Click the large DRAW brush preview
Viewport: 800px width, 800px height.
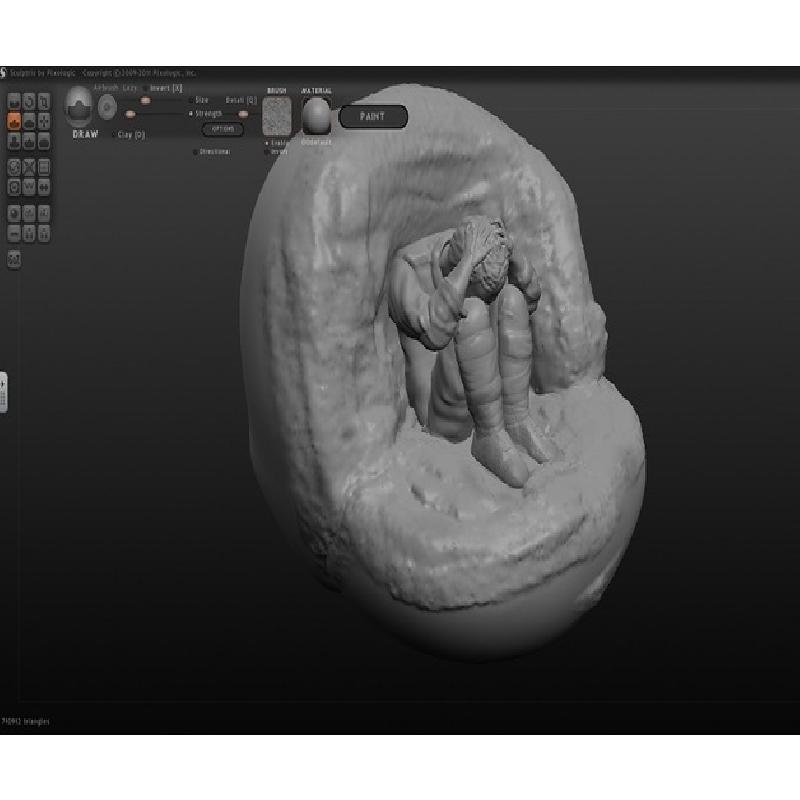[x=79, y=108]
